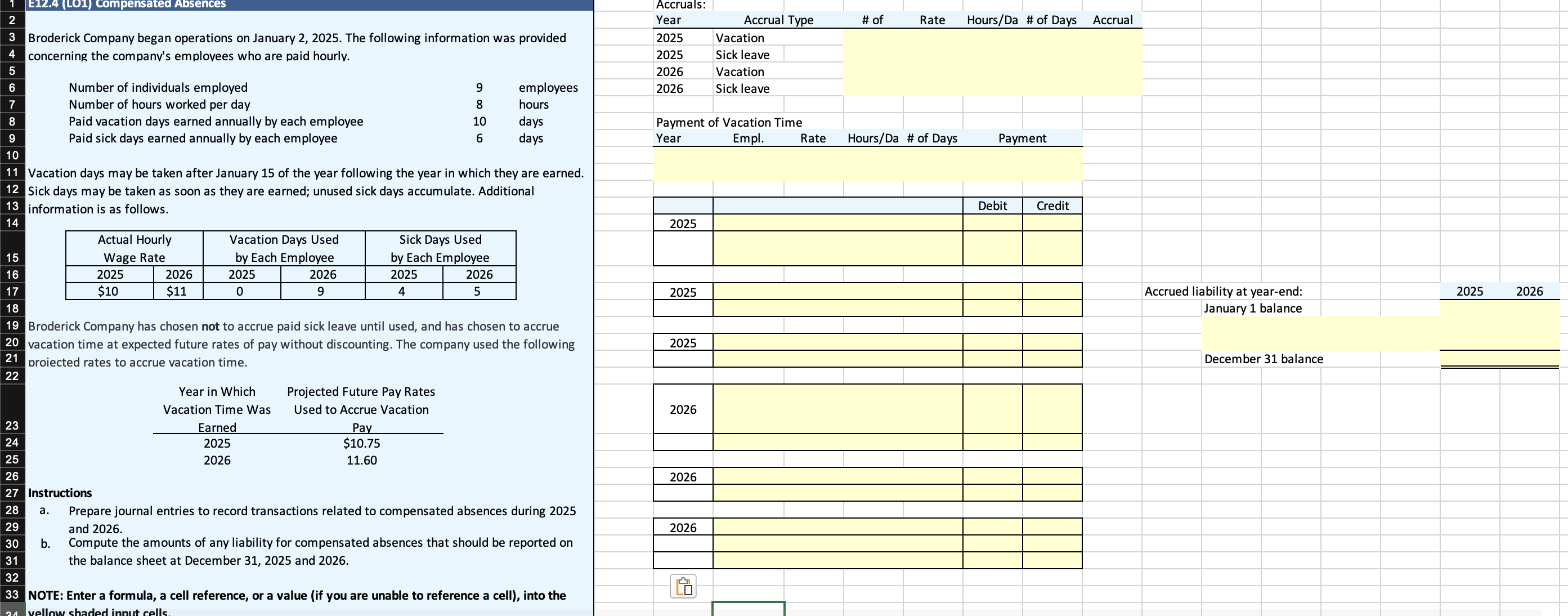Select row header 24

click(x=12, y=443)
